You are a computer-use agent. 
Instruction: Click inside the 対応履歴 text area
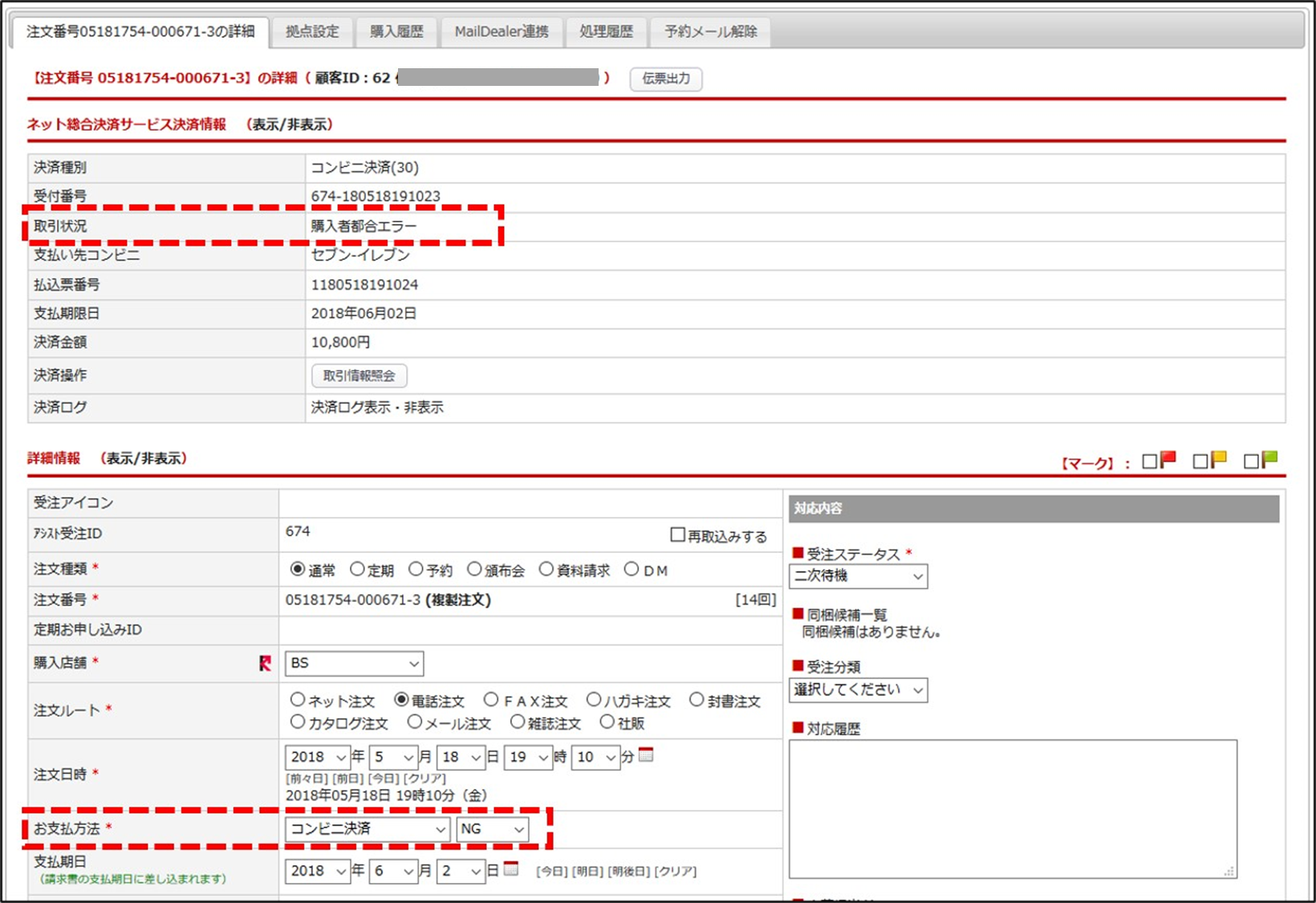(x=1012, y=808)
